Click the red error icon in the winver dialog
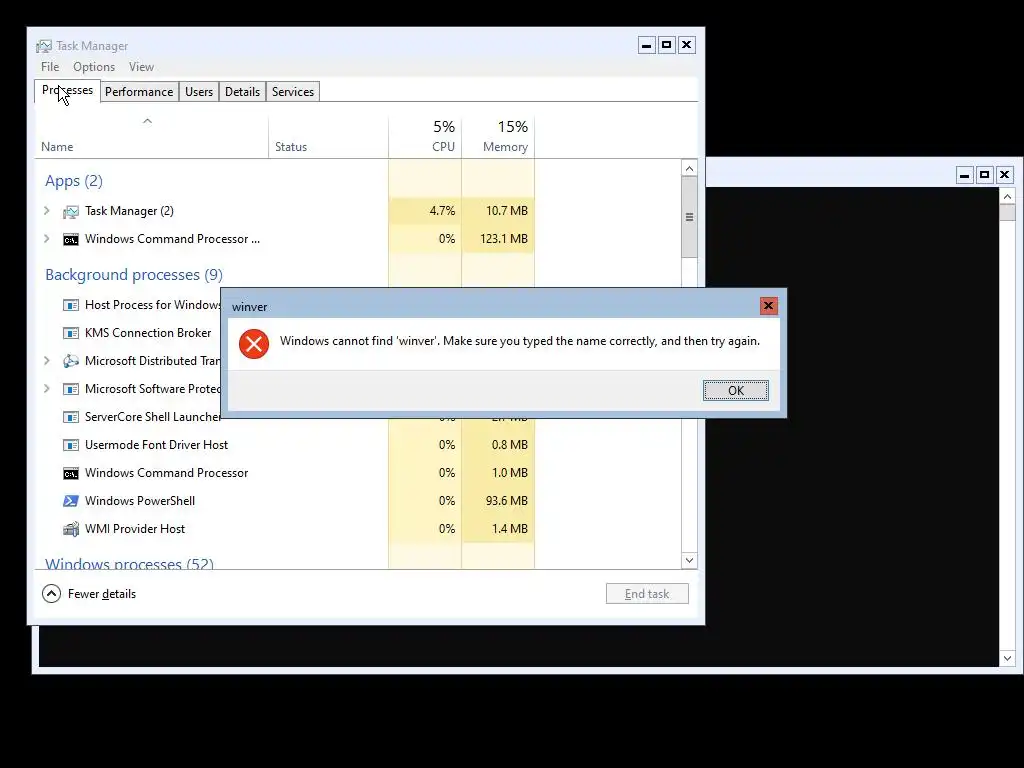 pyautogui.click(x=254, y=344)
